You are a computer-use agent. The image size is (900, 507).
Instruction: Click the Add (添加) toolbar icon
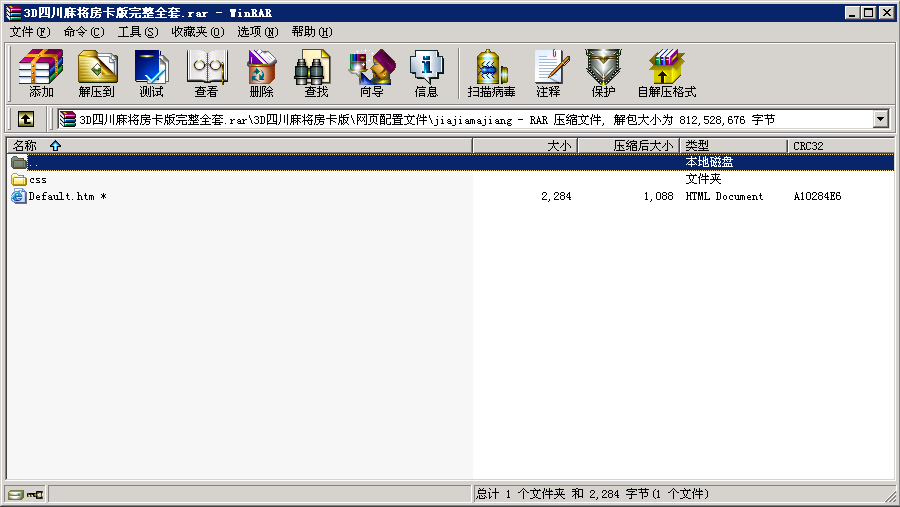point(41,73)
